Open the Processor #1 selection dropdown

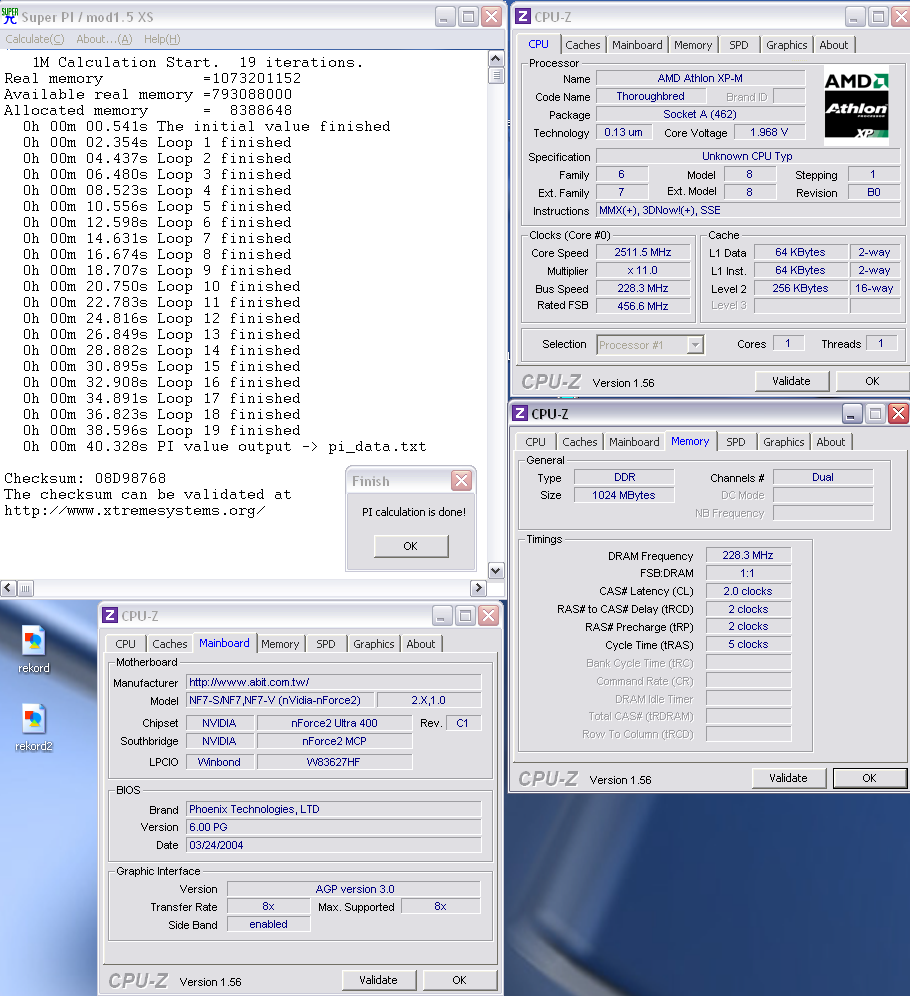tap(695, 345)
